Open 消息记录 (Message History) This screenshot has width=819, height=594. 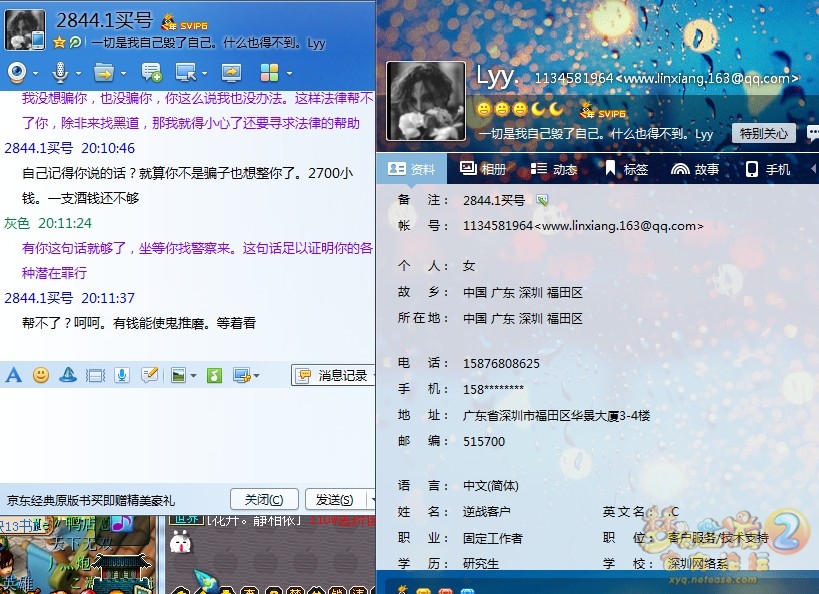tap(333, 376)
